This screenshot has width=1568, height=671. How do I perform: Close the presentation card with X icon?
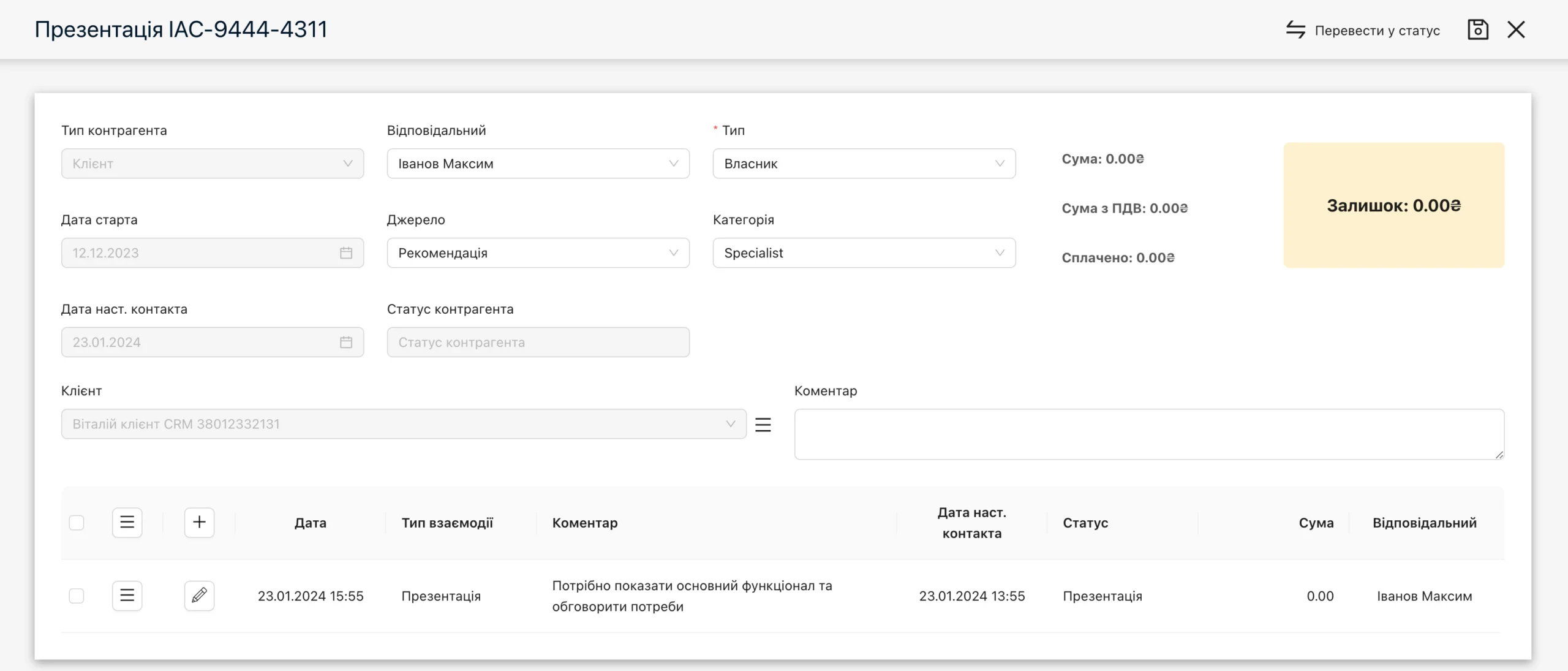(1516, 29)
